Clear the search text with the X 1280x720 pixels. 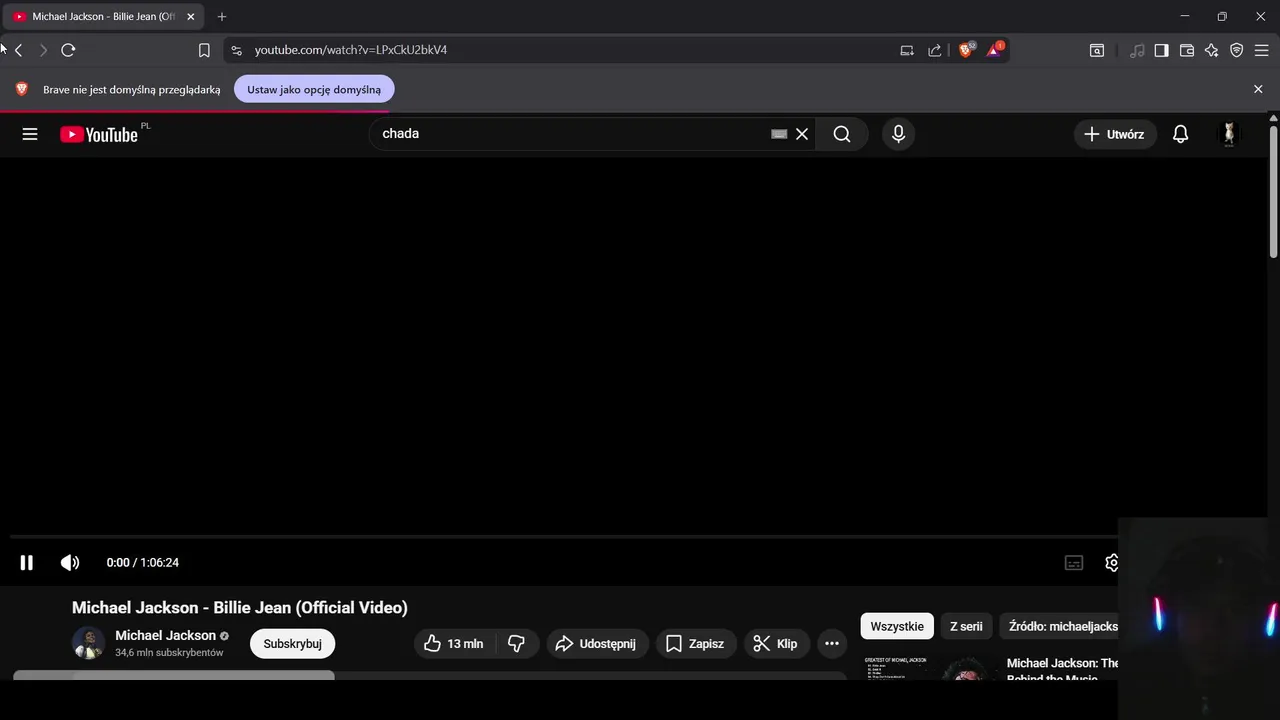click(x=802, y=134)
